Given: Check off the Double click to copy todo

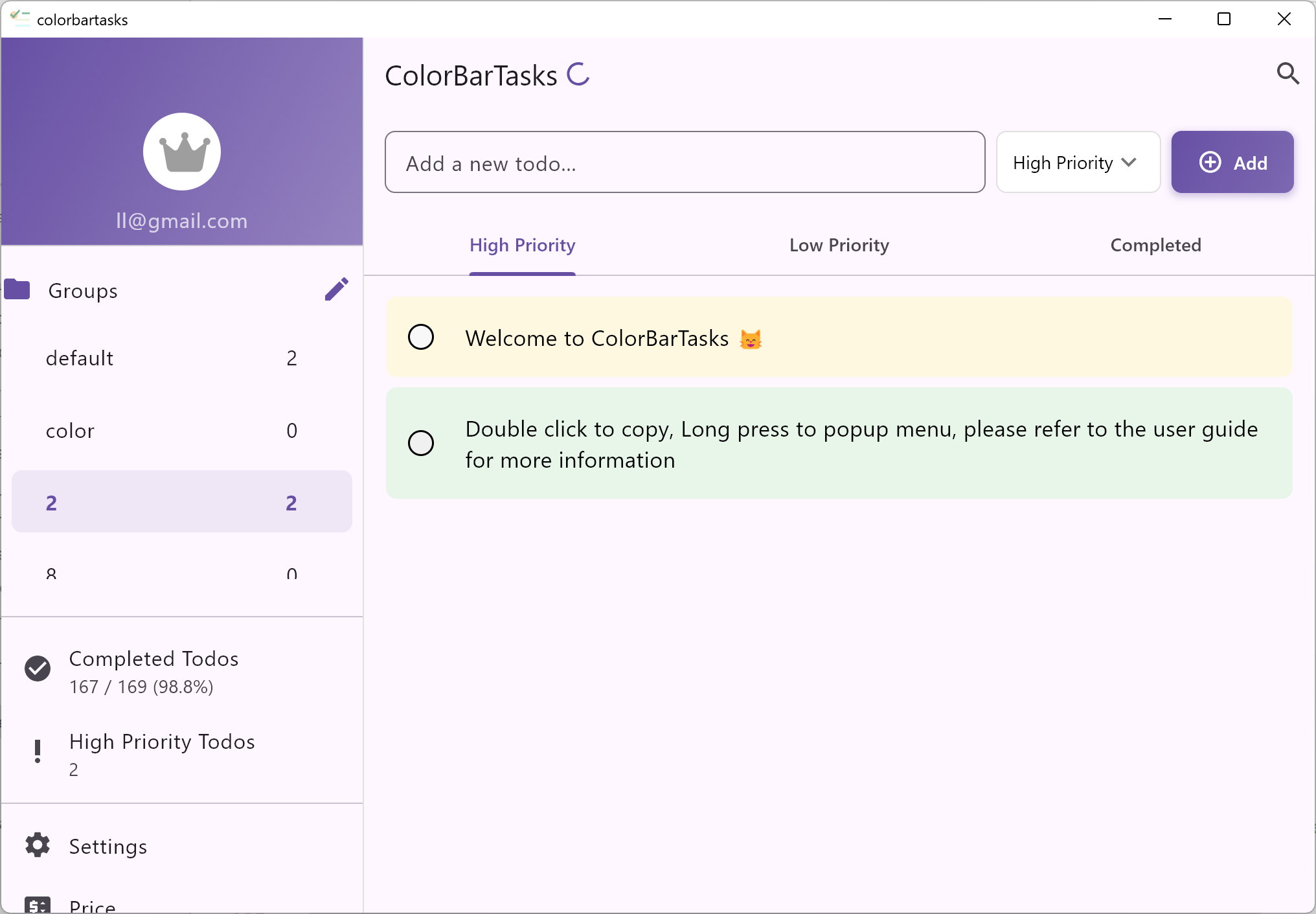Looking at the screenshot, I should click(421, 444).
